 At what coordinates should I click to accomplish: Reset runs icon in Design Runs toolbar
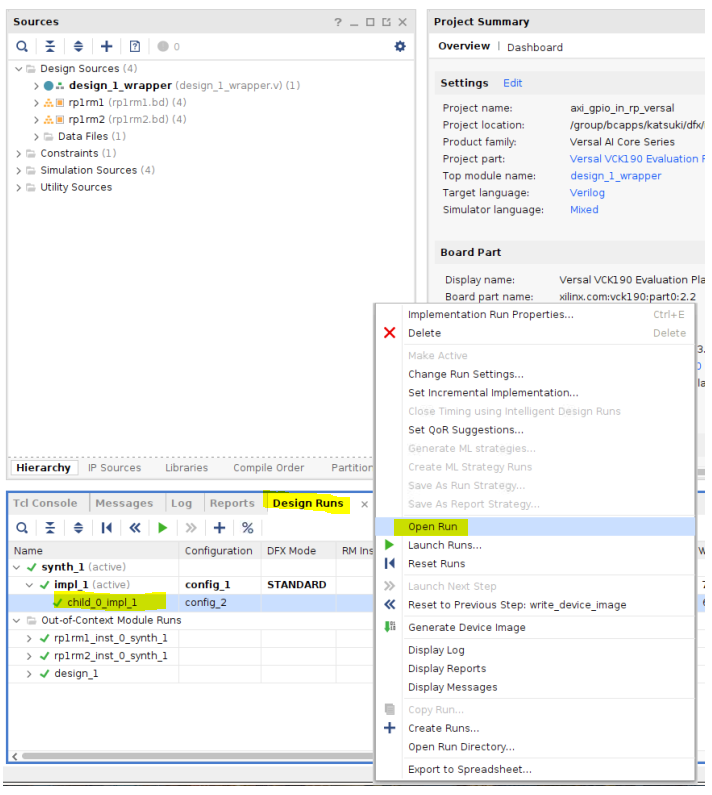click(106, 528)
